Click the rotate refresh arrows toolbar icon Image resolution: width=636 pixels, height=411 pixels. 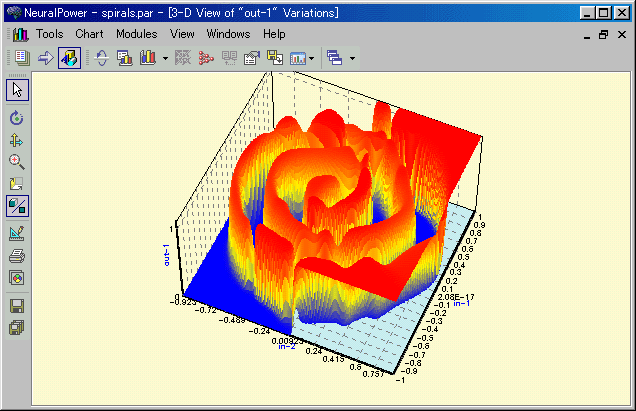click(x=101, y=58)
